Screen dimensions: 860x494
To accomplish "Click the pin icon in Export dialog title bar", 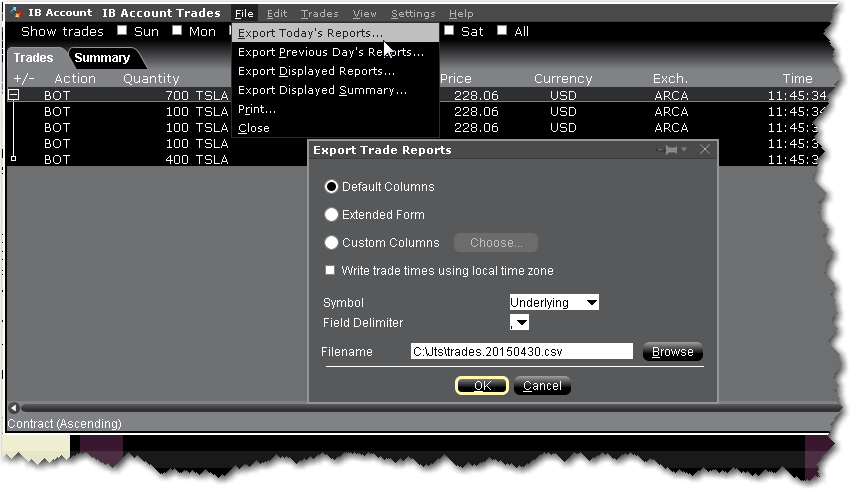I will pos(672,150).
